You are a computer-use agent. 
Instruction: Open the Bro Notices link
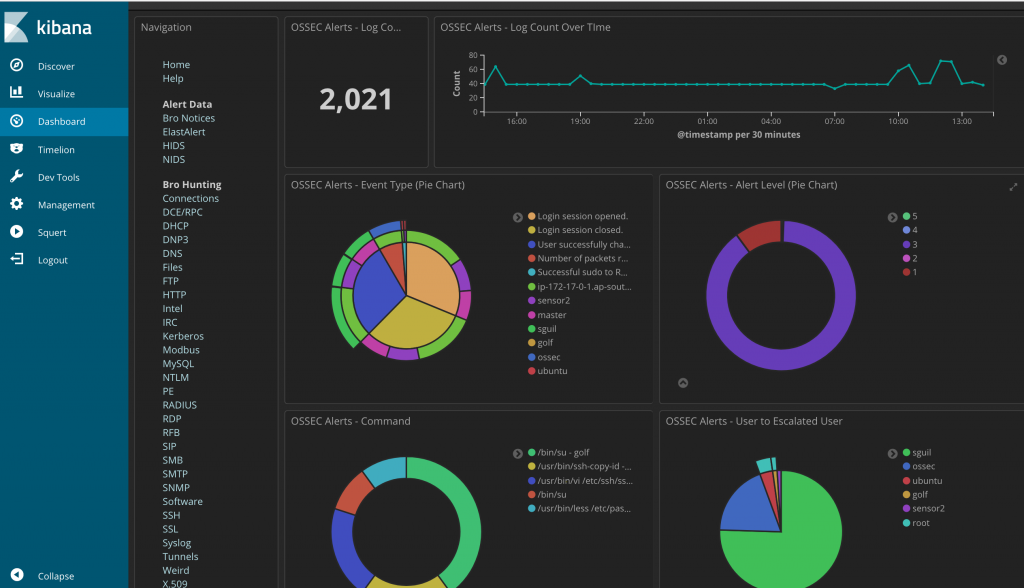tap(189, 118)
